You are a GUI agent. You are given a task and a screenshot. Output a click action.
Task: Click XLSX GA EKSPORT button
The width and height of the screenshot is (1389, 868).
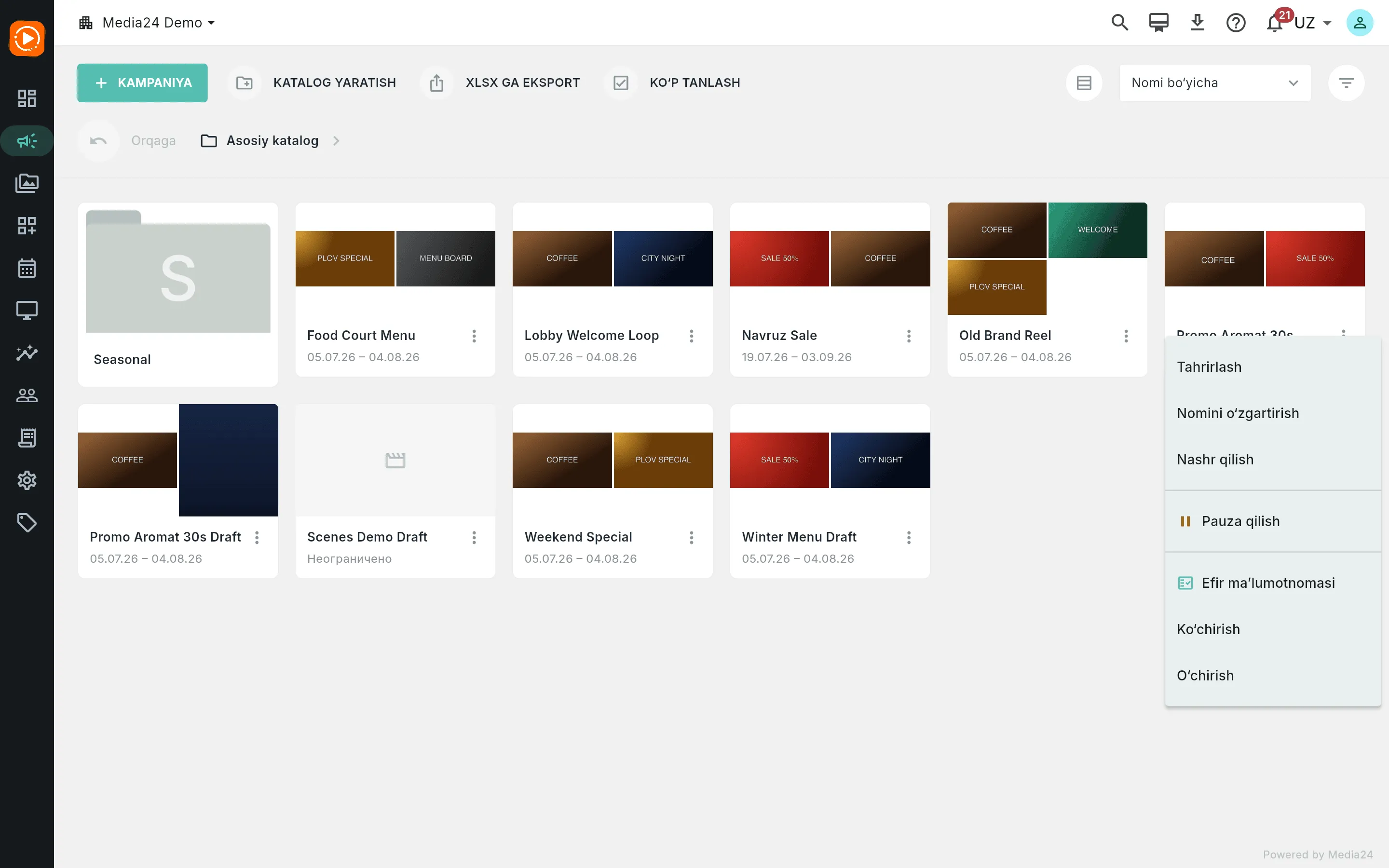[500, 82]
